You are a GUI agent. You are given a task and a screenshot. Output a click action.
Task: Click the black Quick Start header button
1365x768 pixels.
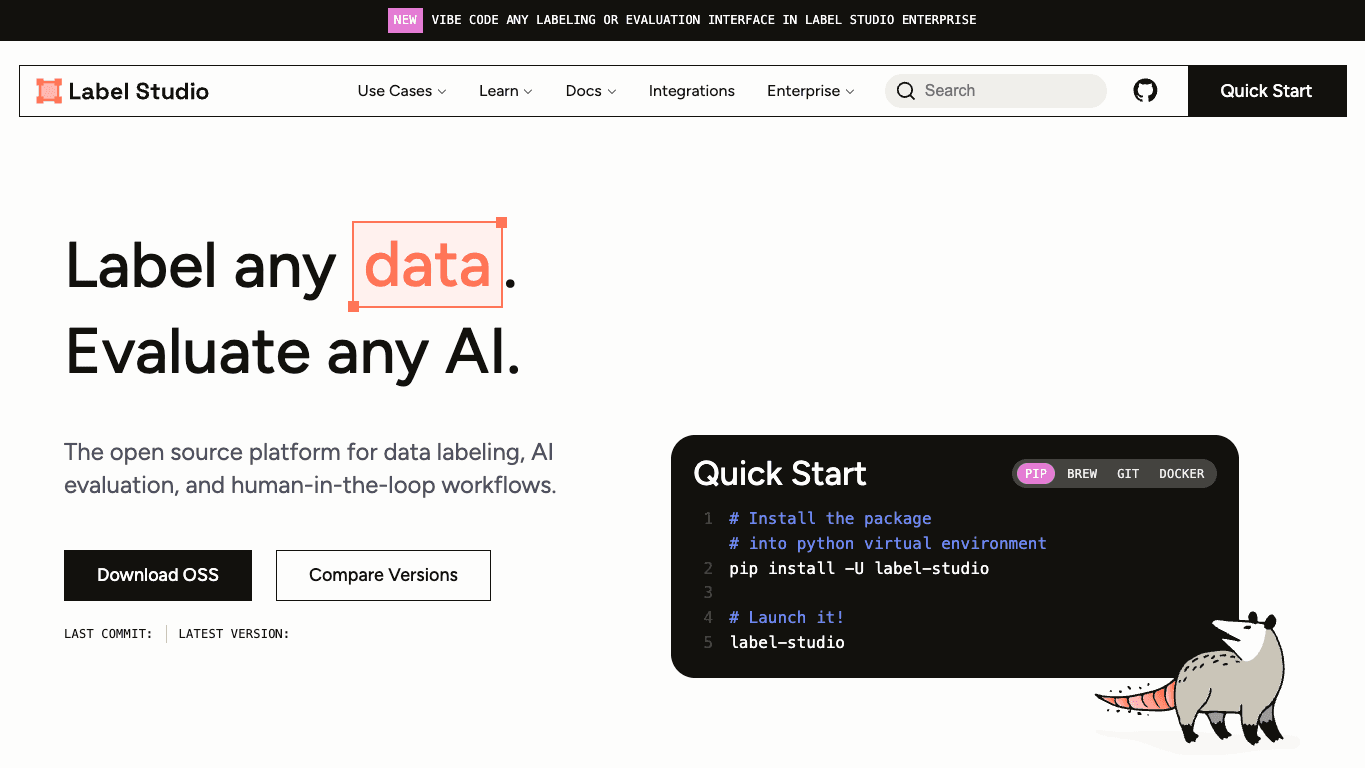point(1266,91)
